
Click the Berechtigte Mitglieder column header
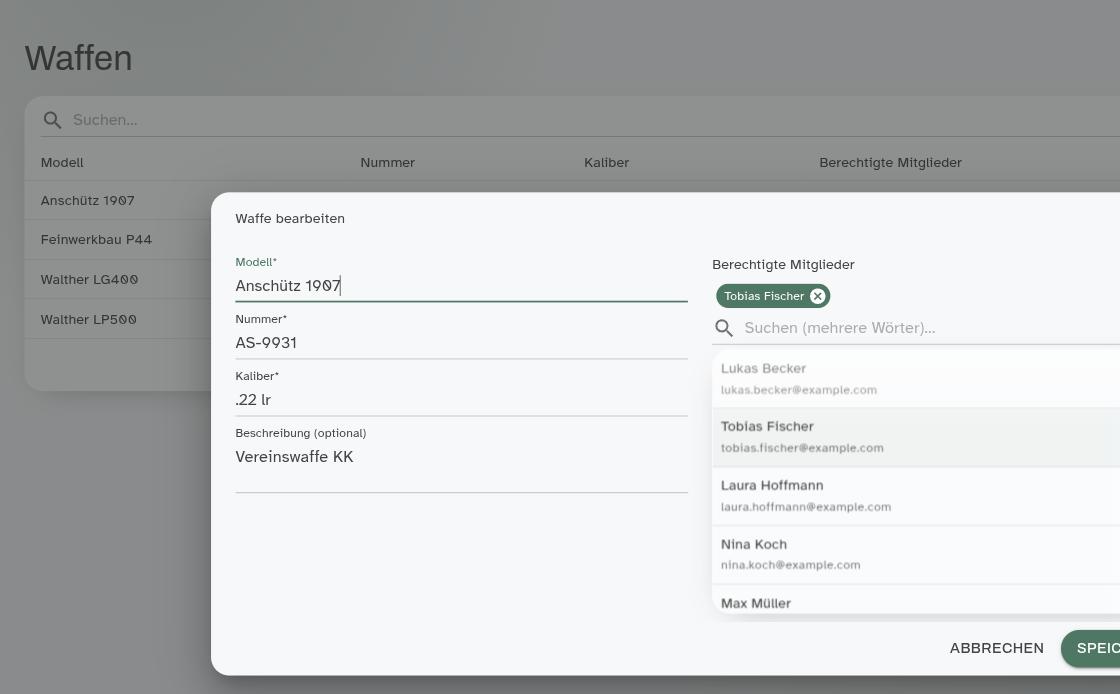[890, 163]
